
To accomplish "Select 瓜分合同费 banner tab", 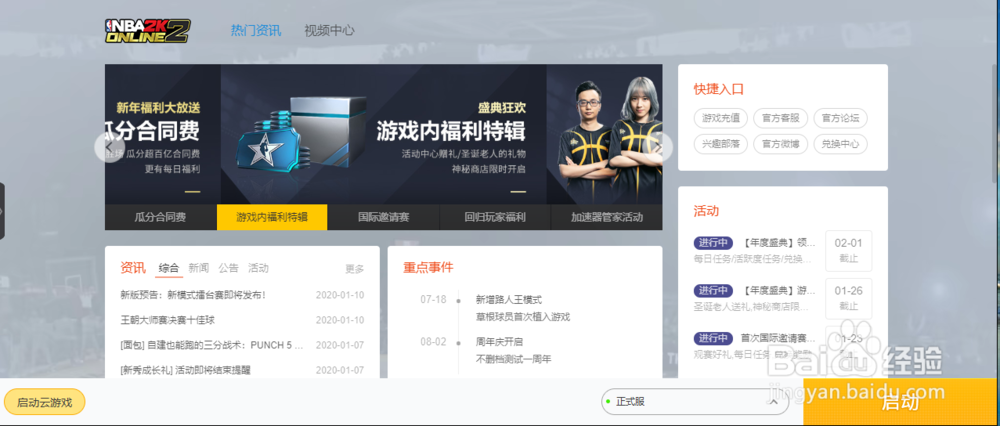I will click(x=161, y=217).
